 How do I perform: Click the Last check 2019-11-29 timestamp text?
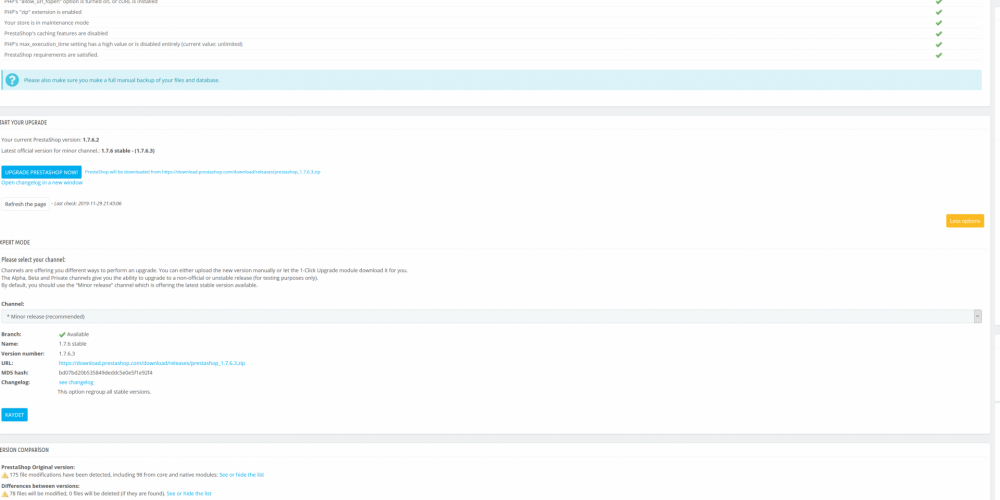(88, 203)
